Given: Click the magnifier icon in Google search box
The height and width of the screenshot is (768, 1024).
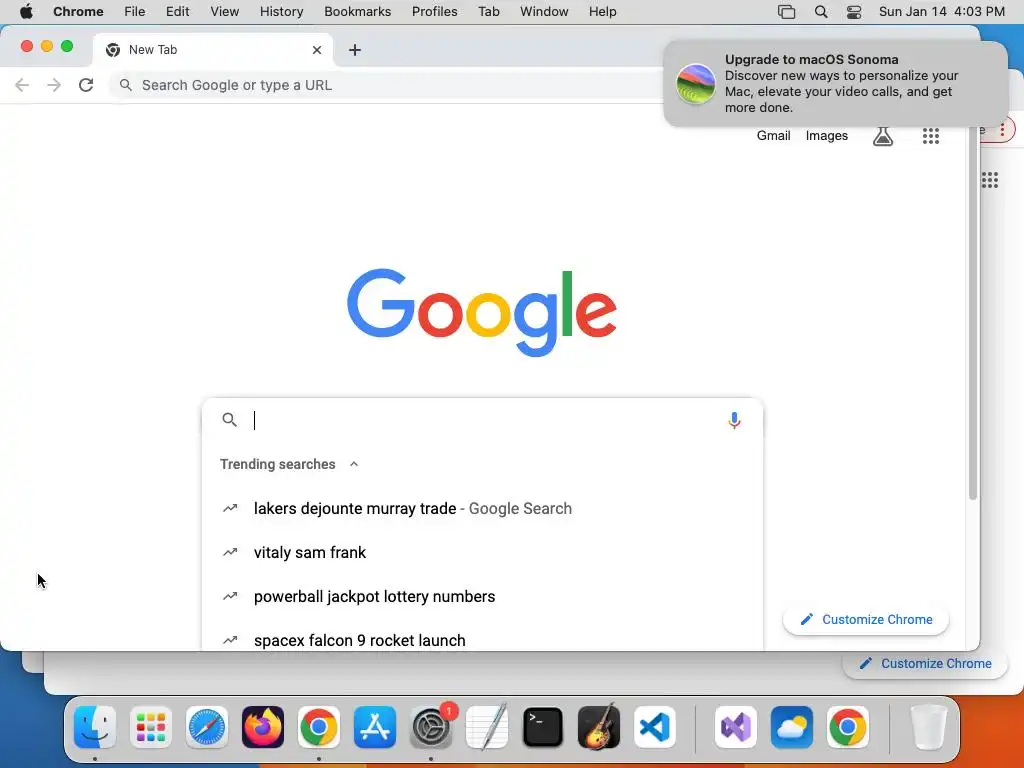Looking at the screenshot, I should tap(229, 420).
